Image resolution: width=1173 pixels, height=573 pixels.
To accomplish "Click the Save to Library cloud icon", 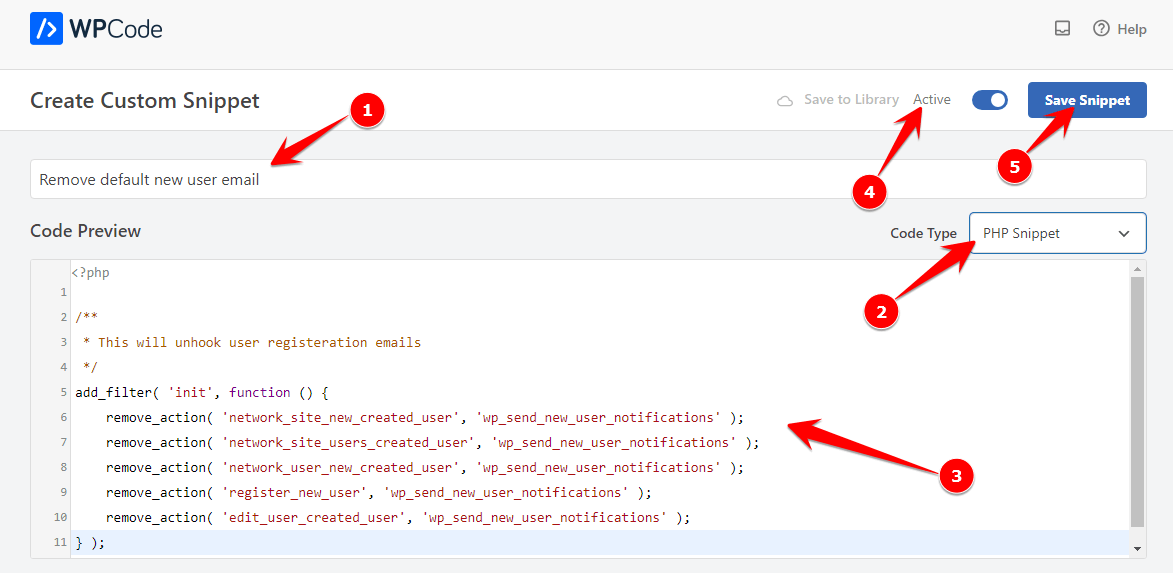I will [785, 100].
